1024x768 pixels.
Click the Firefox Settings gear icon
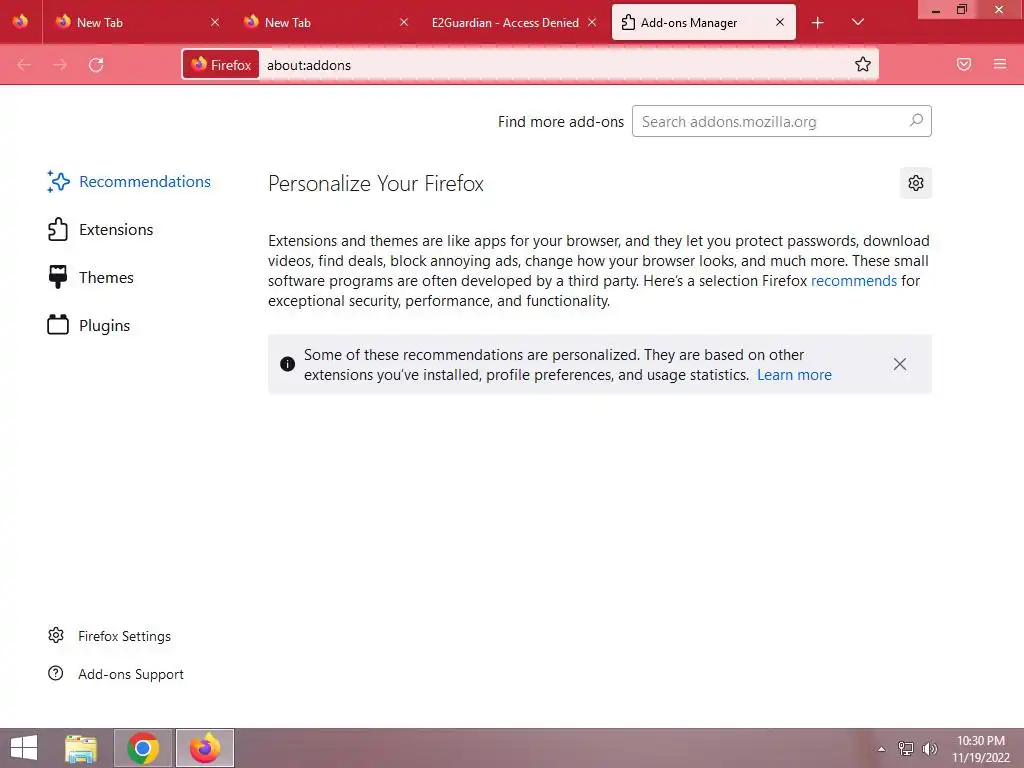[56, 635]
